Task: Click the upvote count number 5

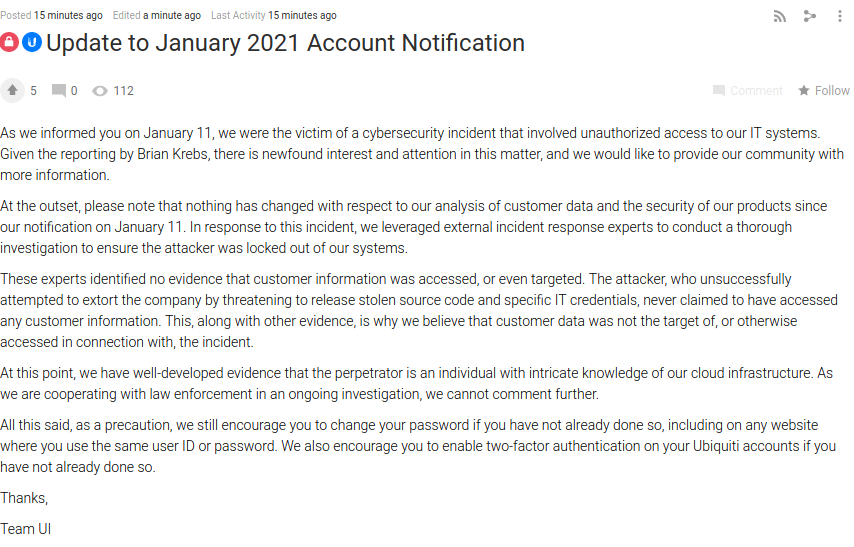Action: tap(33, 91)
